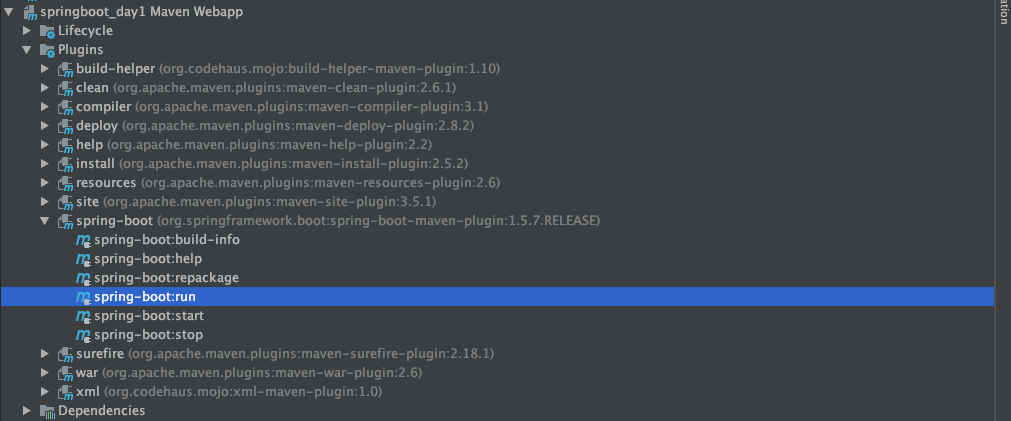Expand the Lifecycle node
The height and width of the screenshot is (421, 1011).
click(26, 31)
